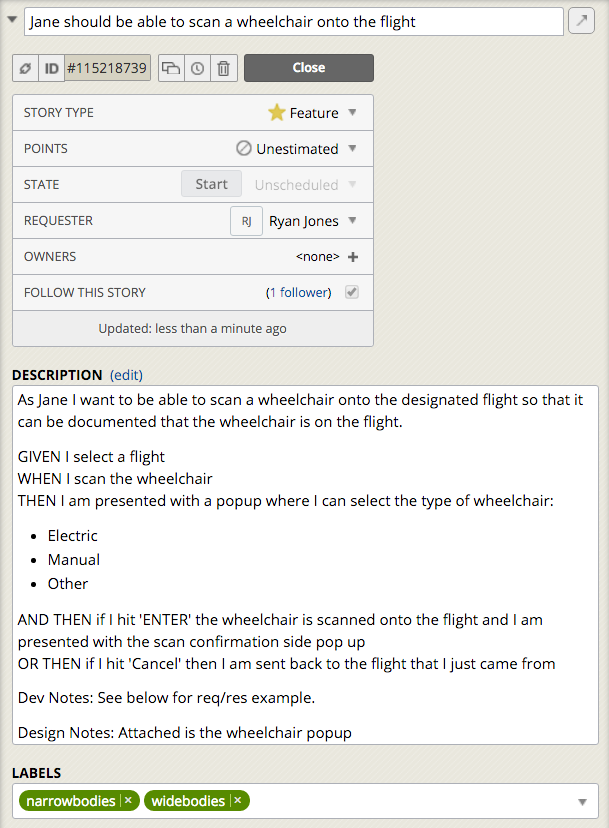Clone this story with the duplicate icon
The image size is (609, 828).
coord(171,68)
